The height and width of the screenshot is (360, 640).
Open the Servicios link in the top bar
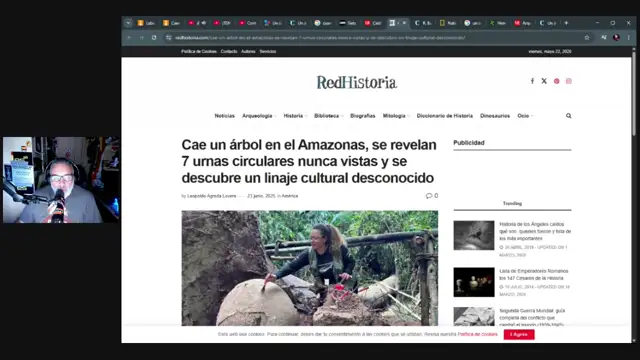coord(268,51)
